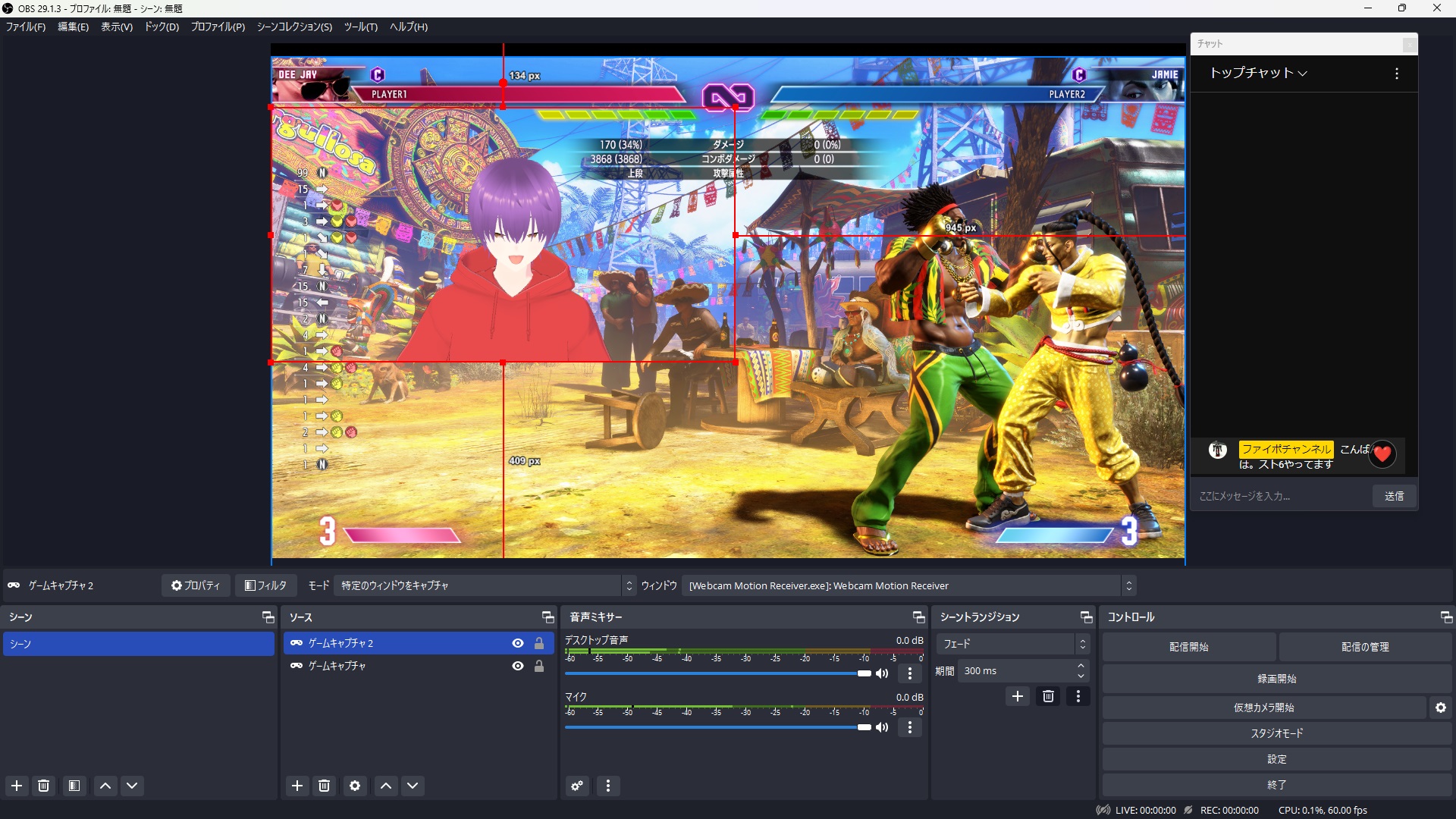This screenshot has height=819, width=1456.
Task: Hide ゲームキャプチャ2 with the eye toggle
Action: tap(517, 643)
